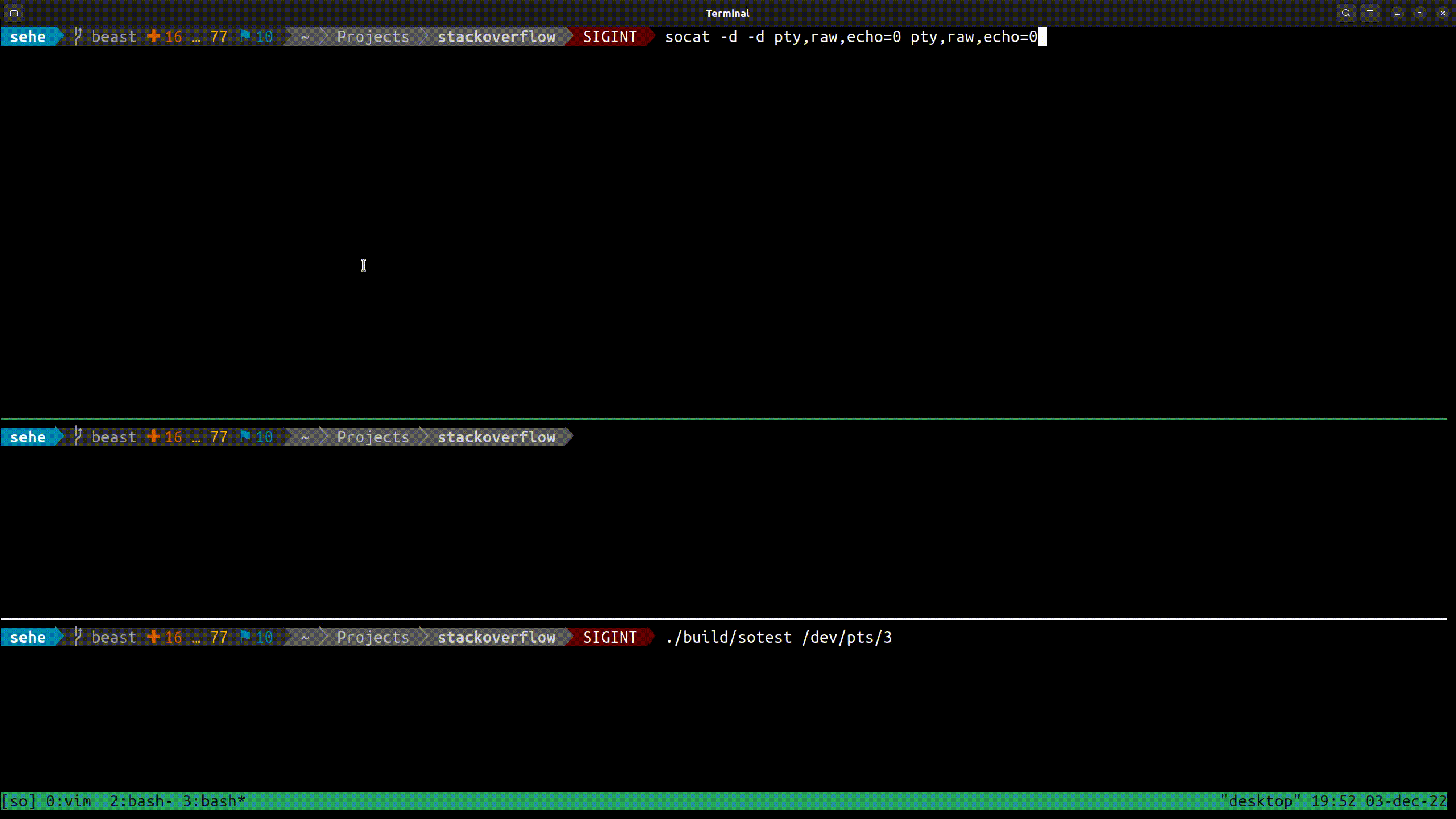Switch focus to the 2:bash- tmux window
The width and height of the screenshot is (1456, 819).
pyautogui.click(x=140, y=800)
